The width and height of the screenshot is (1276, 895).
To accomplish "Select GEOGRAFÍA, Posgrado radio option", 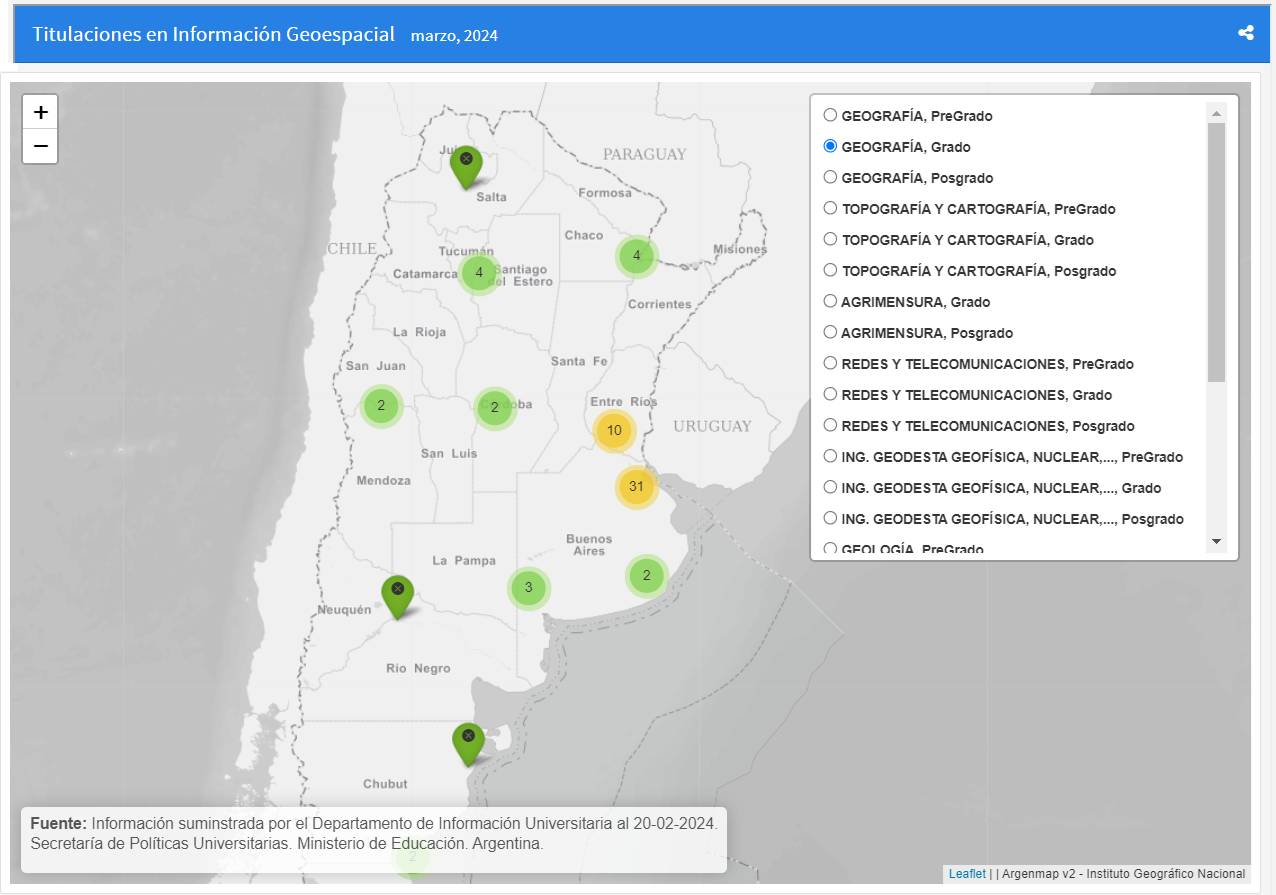I will pyautogui.click(x=830, y=177).
